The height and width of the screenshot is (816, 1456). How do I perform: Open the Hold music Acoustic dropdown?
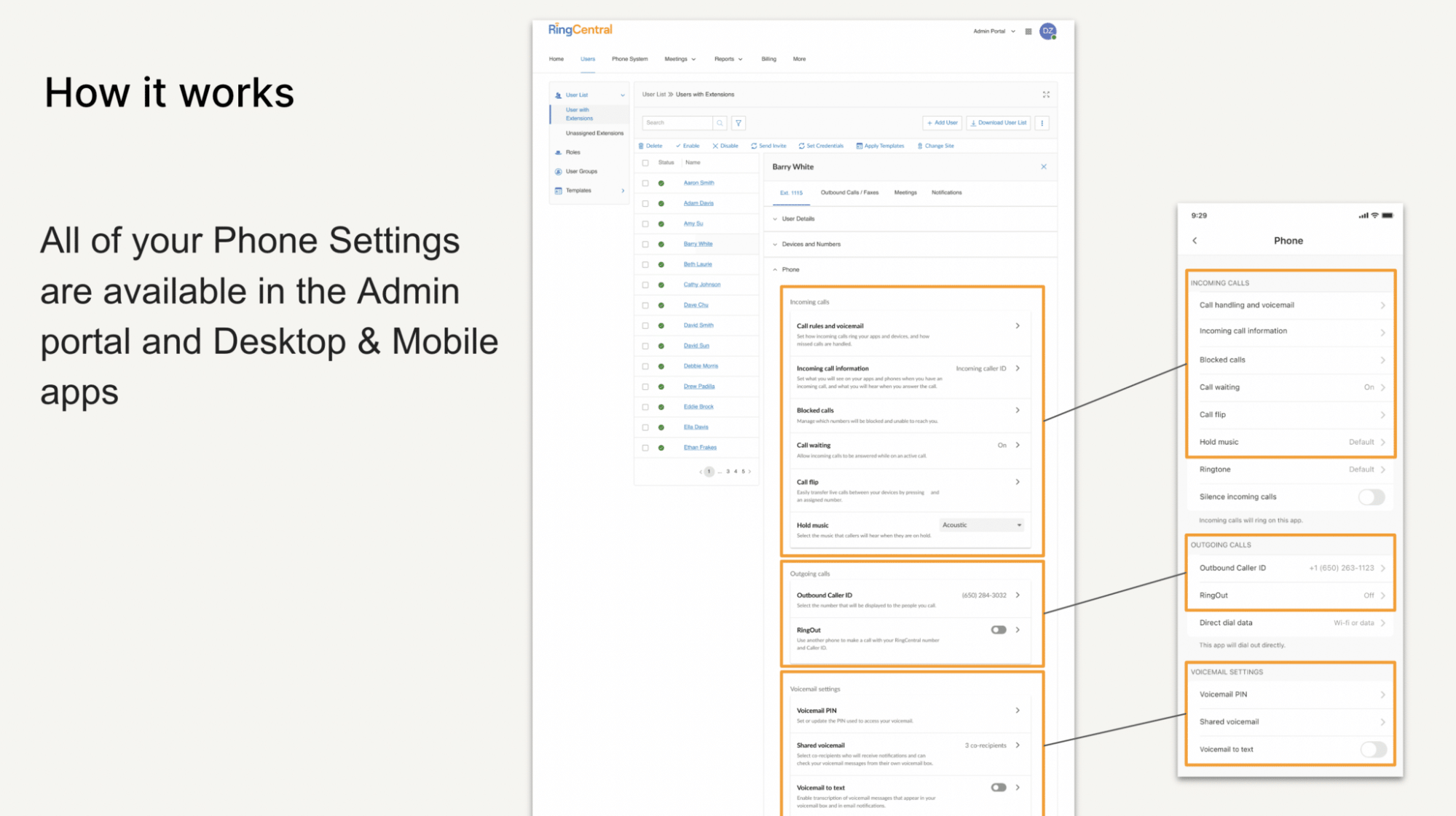tap(980, 524)
